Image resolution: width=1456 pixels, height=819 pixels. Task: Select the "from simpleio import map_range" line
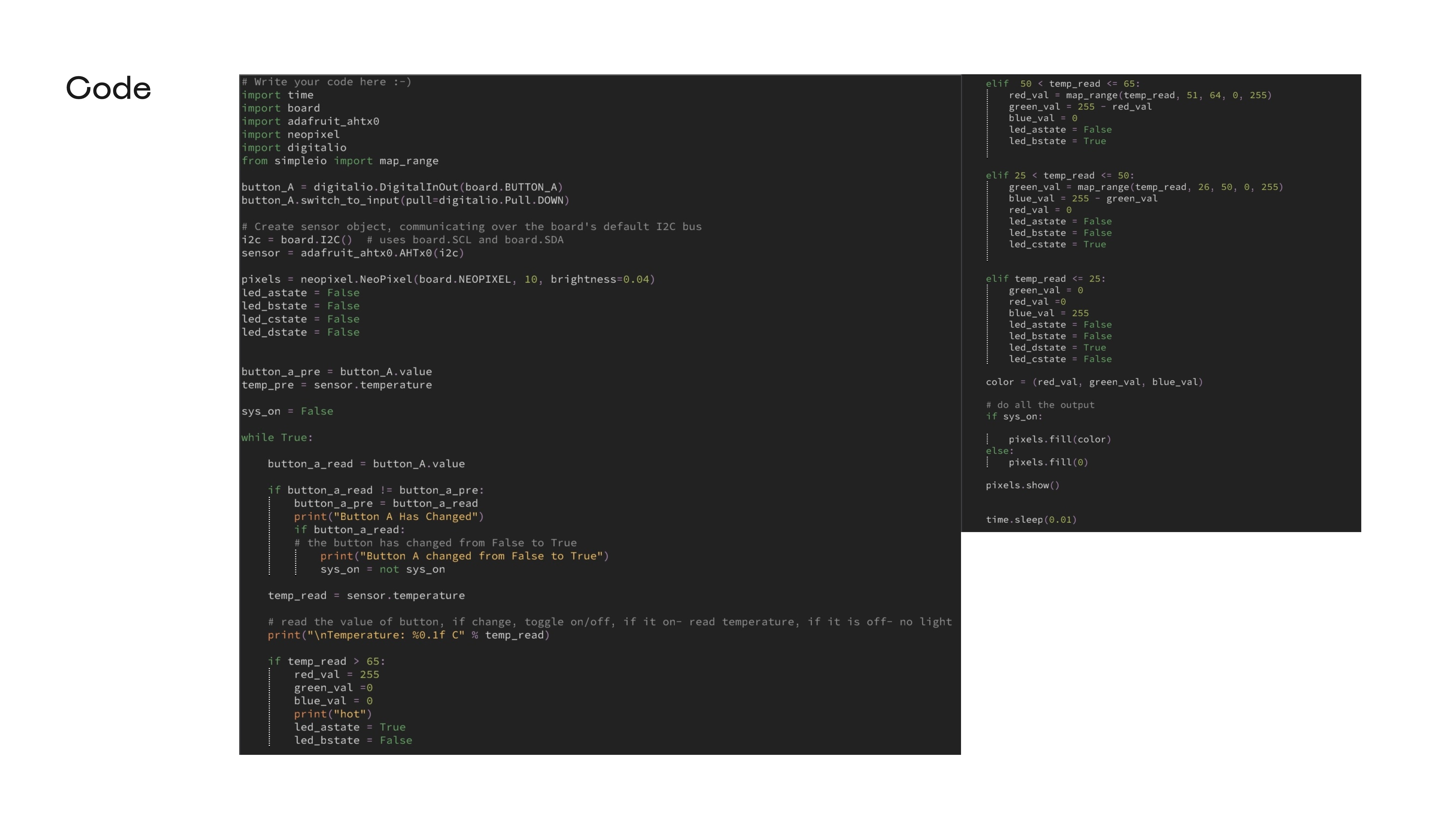pos(340,161)
